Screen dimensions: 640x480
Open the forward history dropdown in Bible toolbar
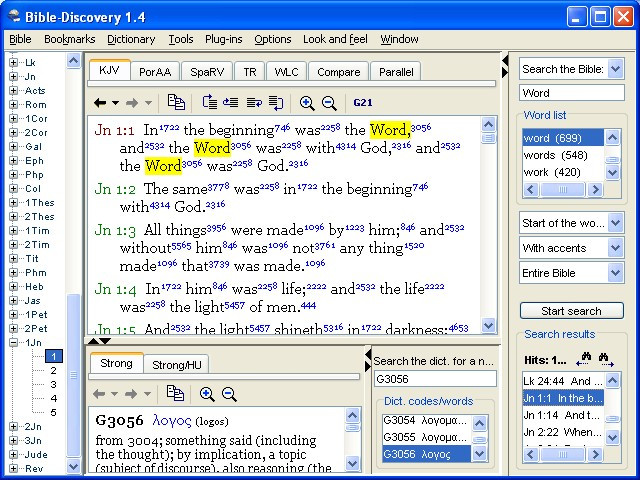(x=148, y=103)
